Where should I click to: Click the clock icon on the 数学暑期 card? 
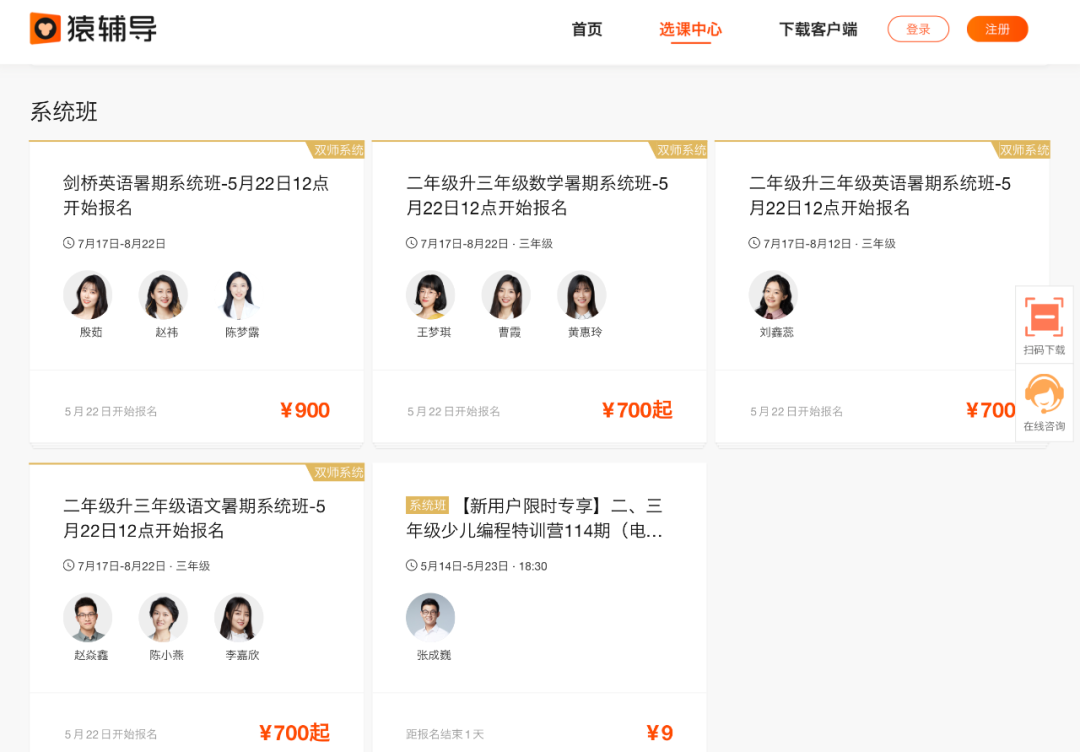point(410,242)
